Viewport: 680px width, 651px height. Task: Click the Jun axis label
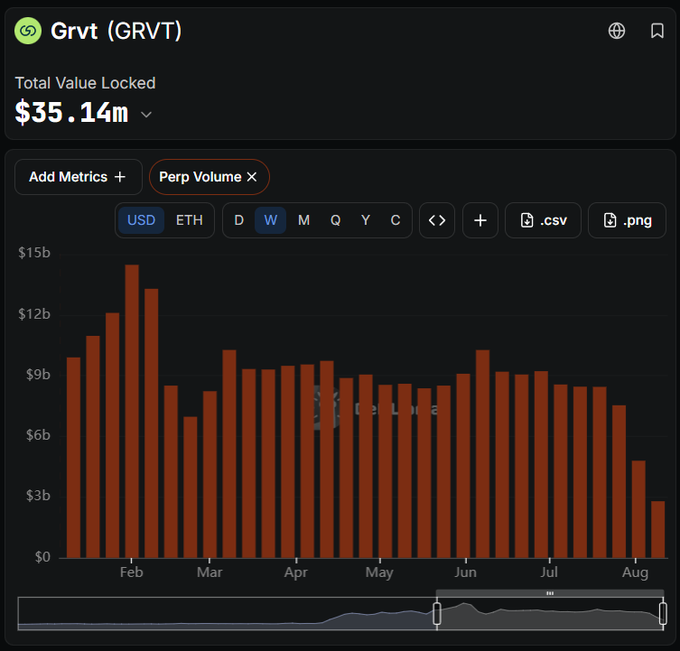[465, 572]
